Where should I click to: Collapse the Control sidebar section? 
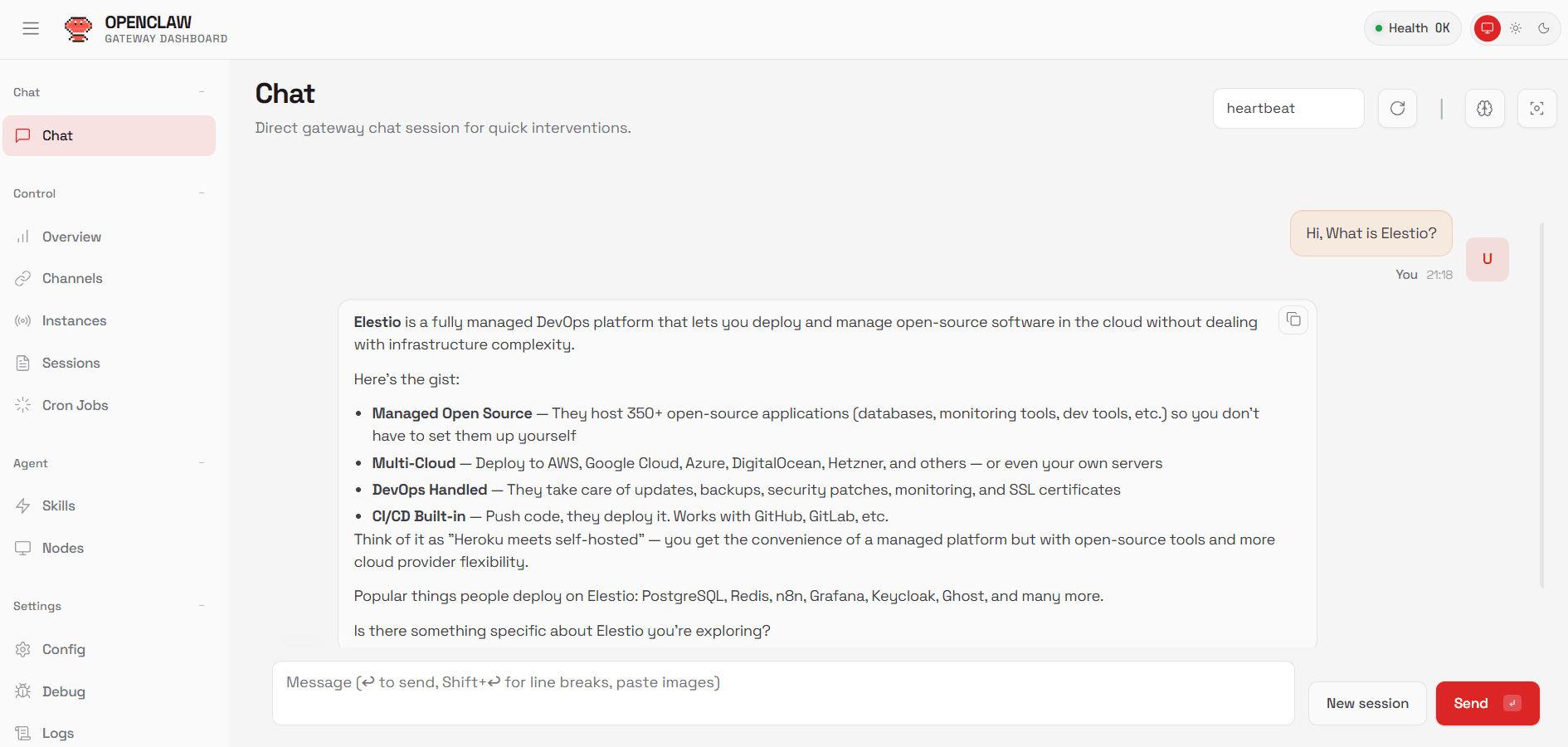coord(202,193)
